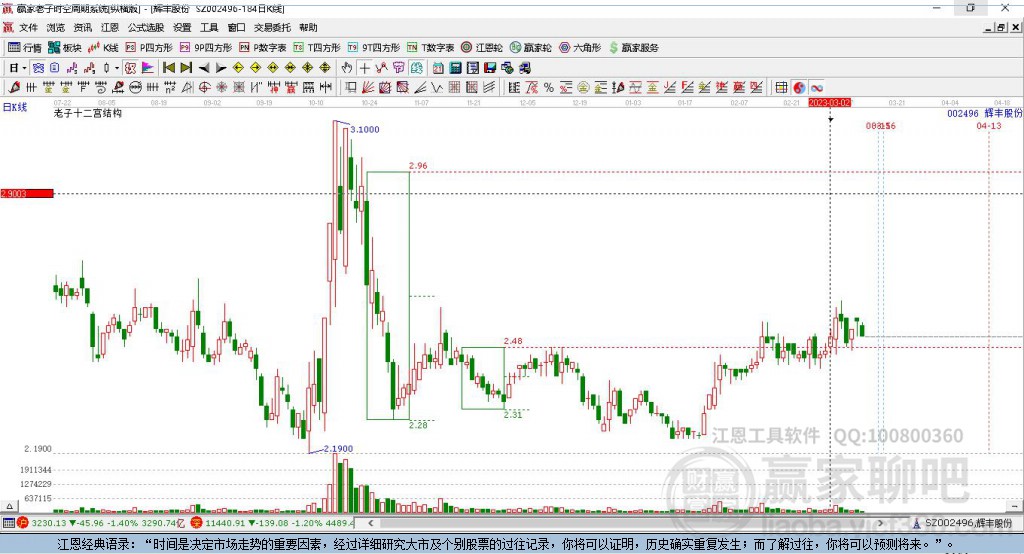Open the 江恩轮 Gann wheel
Viewport: 1024px width, 554px height.
[x=482, y=48]
